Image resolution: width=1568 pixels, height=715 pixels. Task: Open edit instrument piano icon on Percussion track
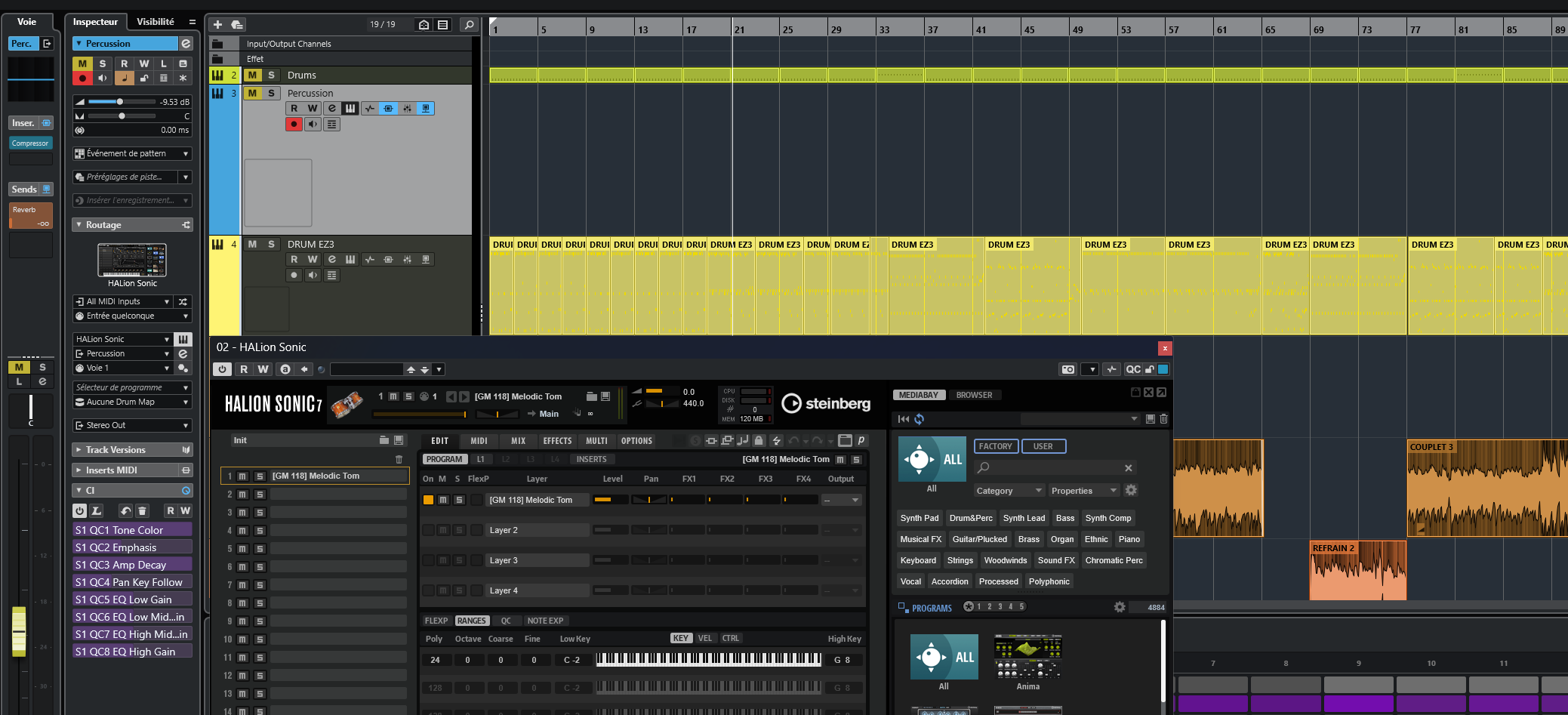click(x=350, y=109)
